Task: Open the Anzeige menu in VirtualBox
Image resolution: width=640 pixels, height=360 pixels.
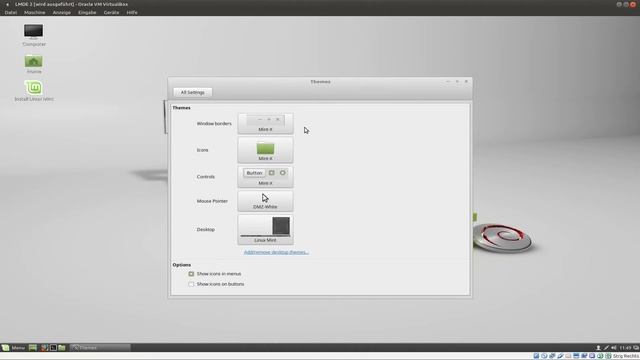Action: tap(61, 13)
